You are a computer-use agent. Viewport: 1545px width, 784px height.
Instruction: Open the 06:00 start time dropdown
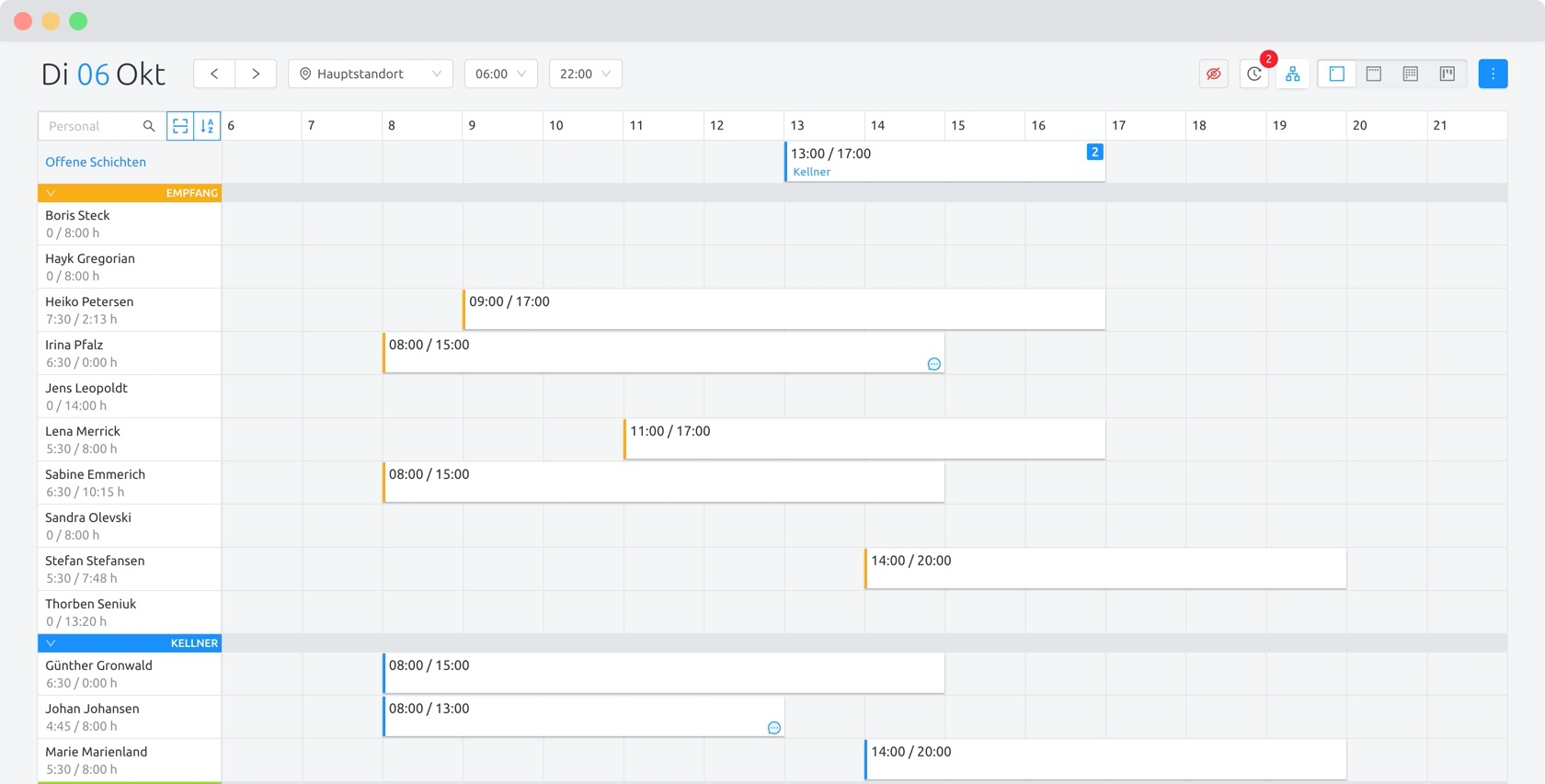click(500, 74)
